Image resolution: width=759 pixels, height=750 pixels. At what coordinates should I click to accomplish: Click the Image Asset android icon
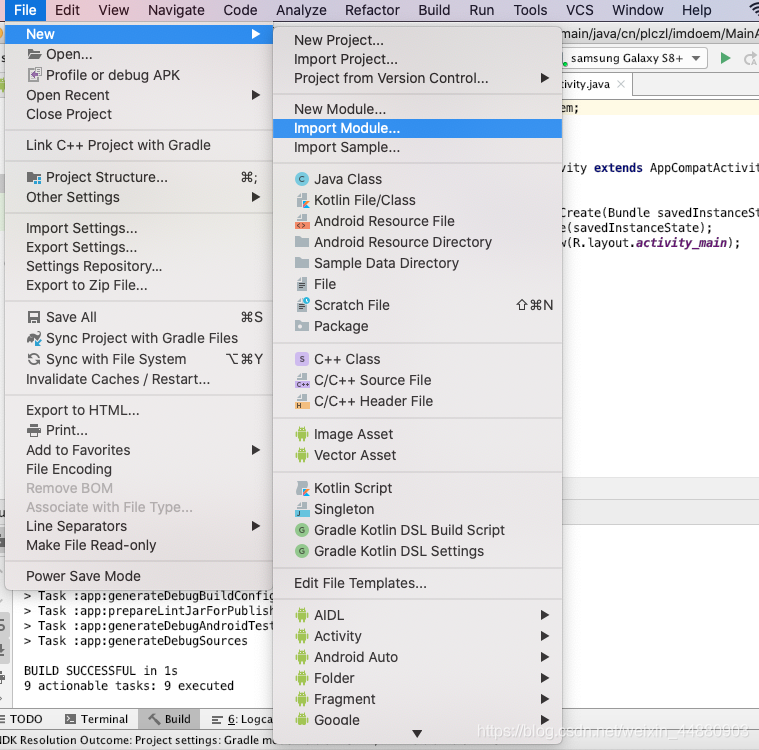tap(302, 434)
